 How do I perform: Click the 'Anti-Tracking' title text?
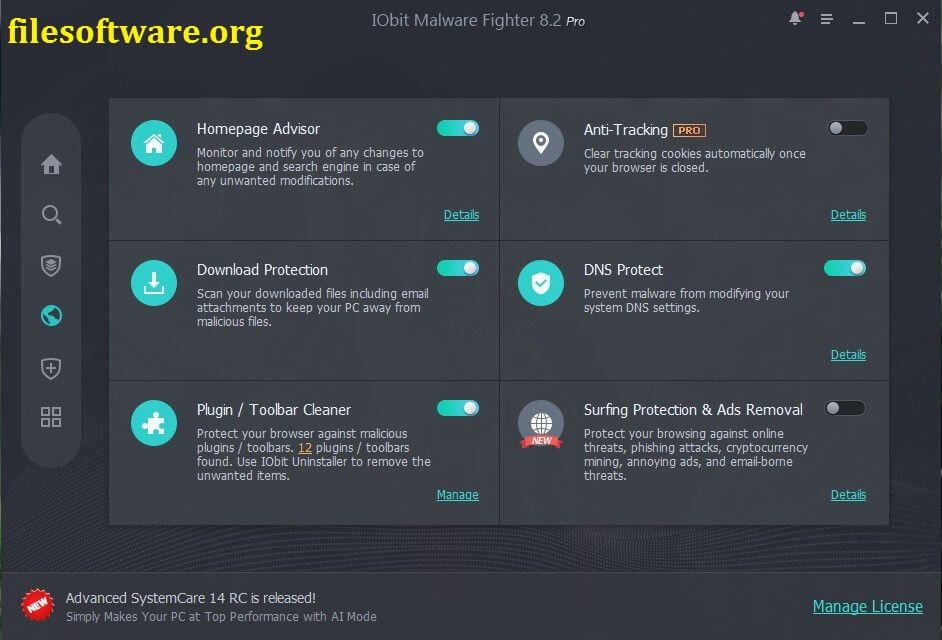click(625, 130)
